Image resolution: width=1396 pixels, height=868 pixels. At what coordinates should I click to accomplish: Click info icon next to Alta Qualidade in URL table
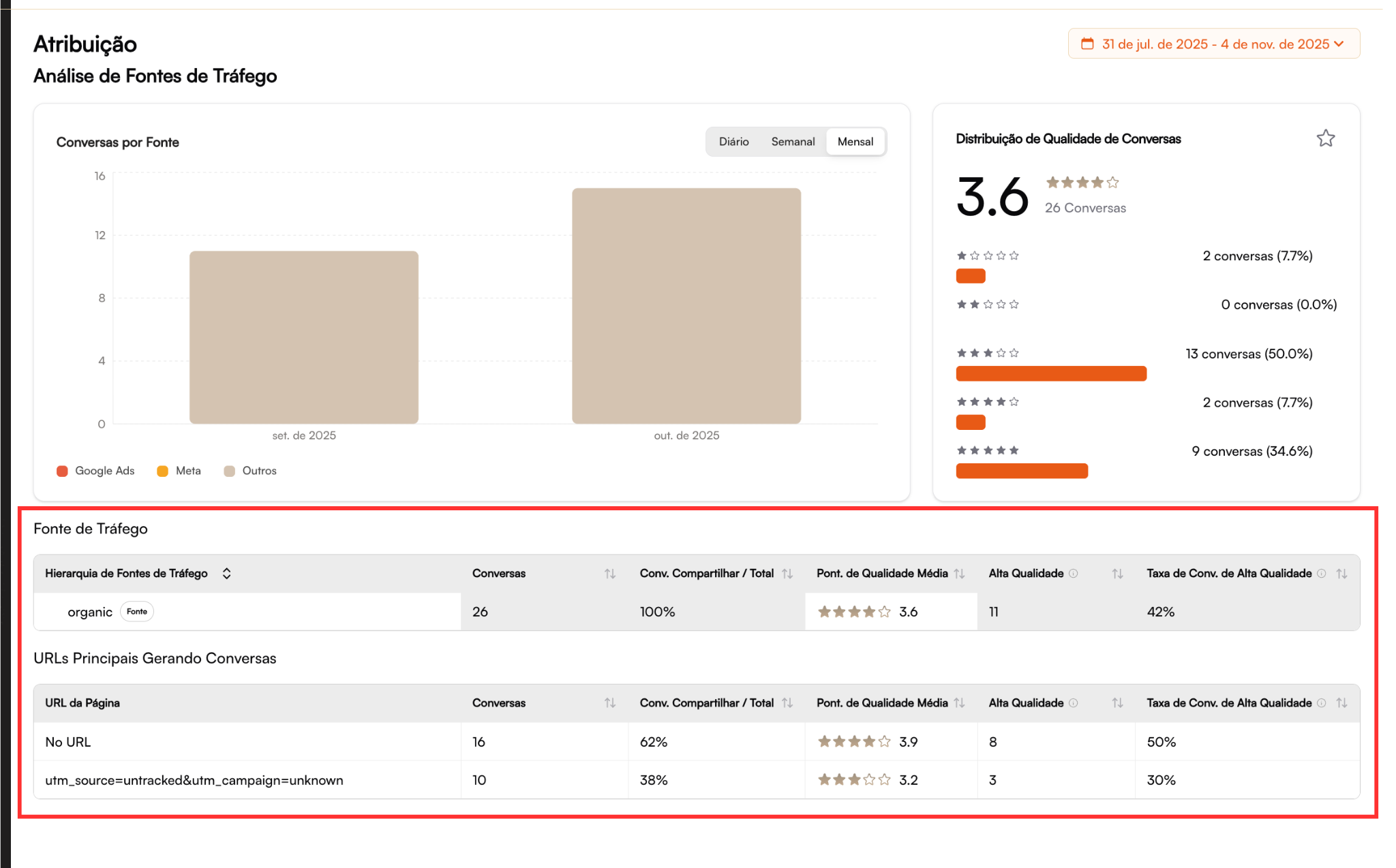coord(1074,703)
